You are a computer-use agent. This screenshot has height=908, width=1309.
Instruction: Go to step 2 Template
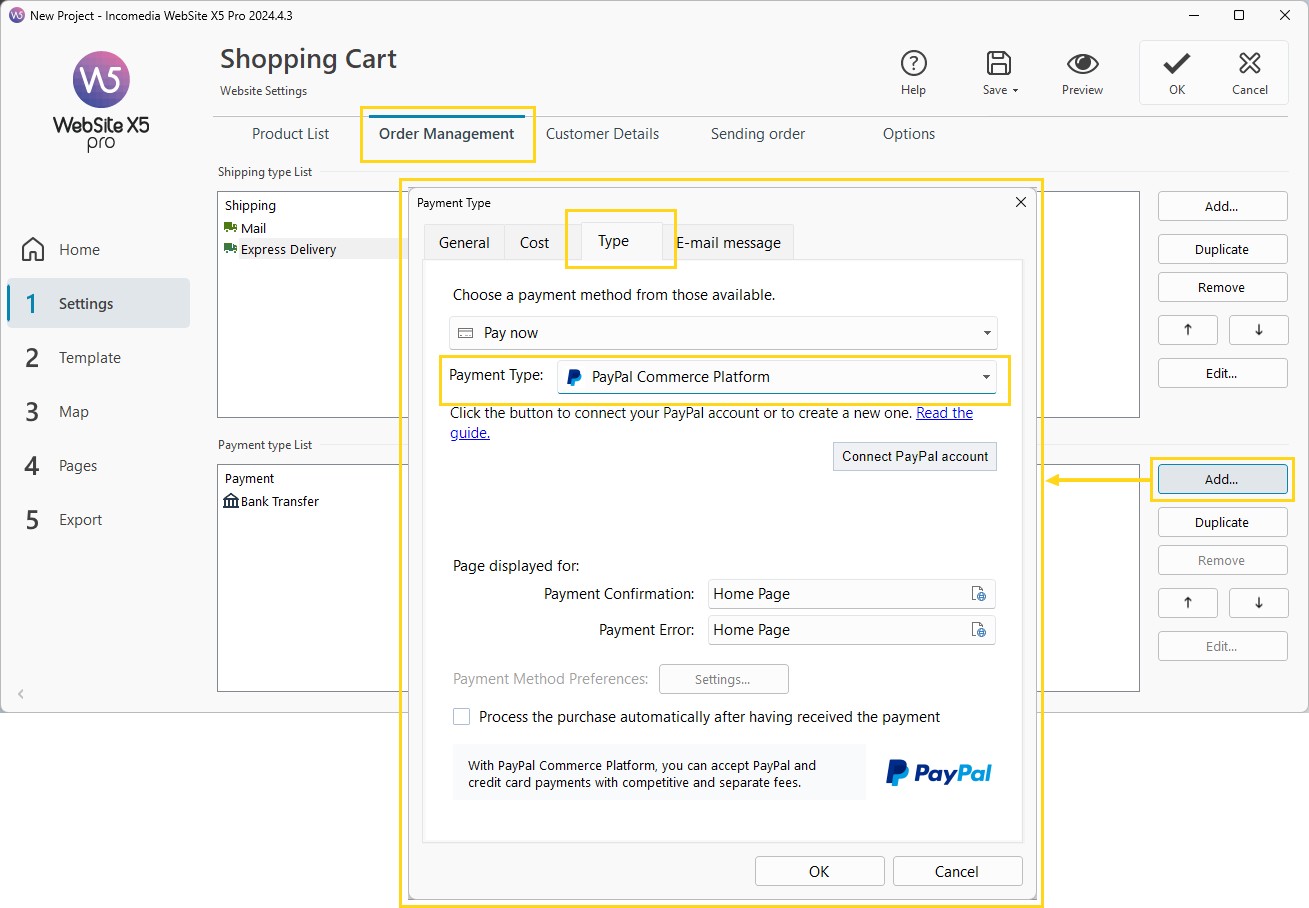(x=98, y=358)
